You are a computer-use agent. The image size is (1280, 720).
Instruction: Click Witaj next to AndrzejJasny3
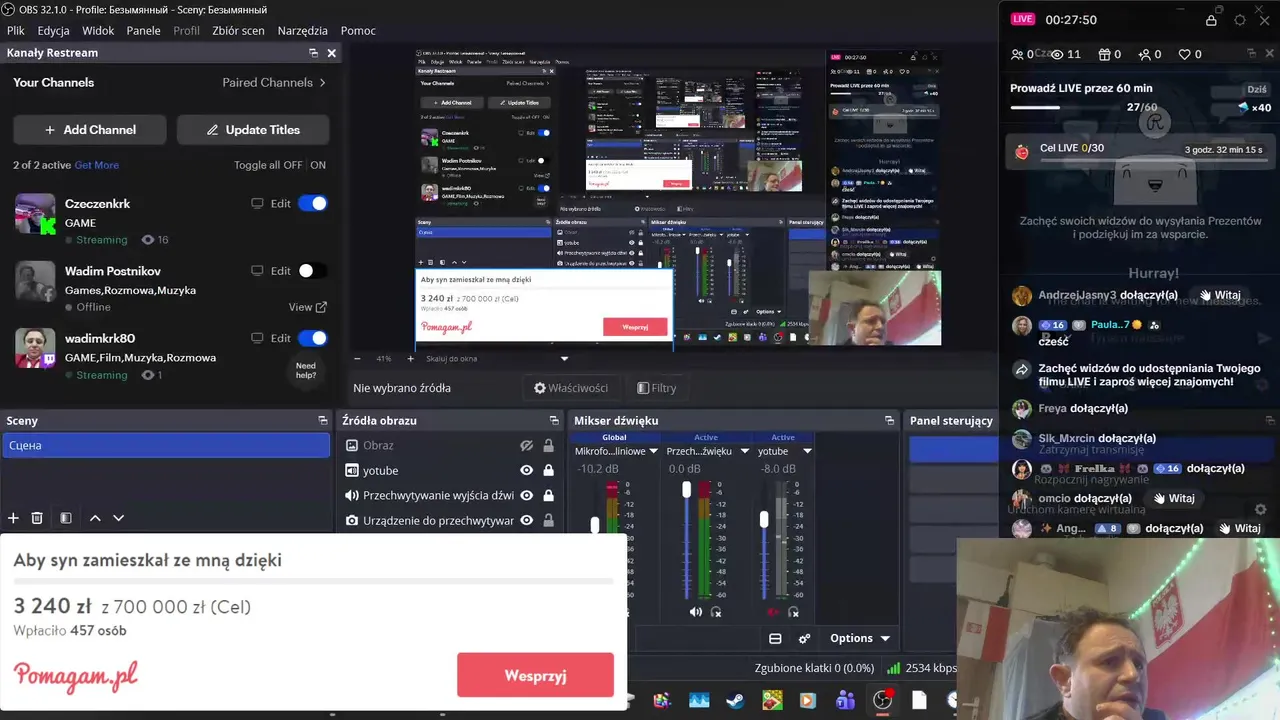[1220, 295]
